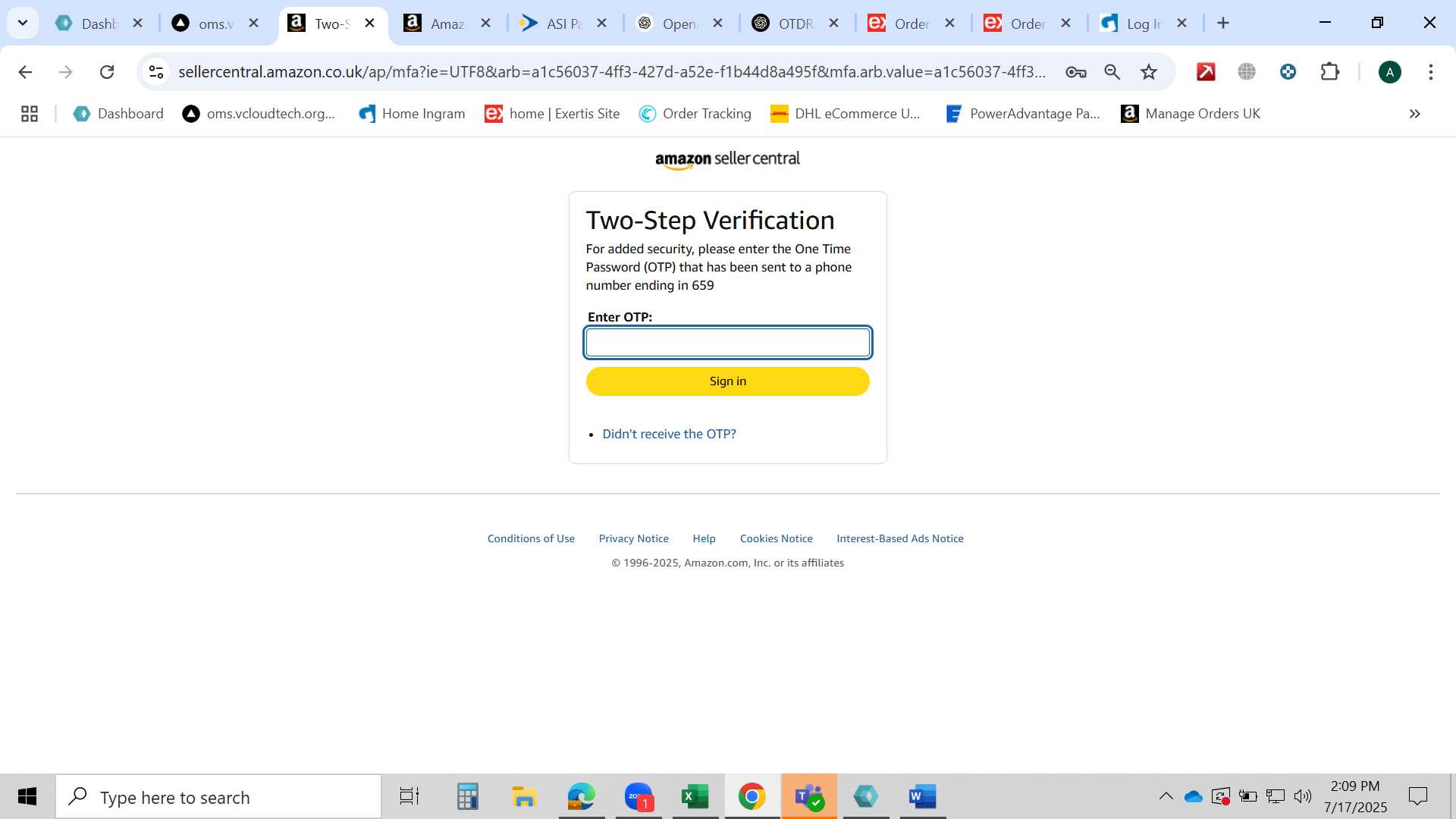Open Interest-Based Ads Notice link
This screenshot has height=819, width=1456.
tap(900, 538)
